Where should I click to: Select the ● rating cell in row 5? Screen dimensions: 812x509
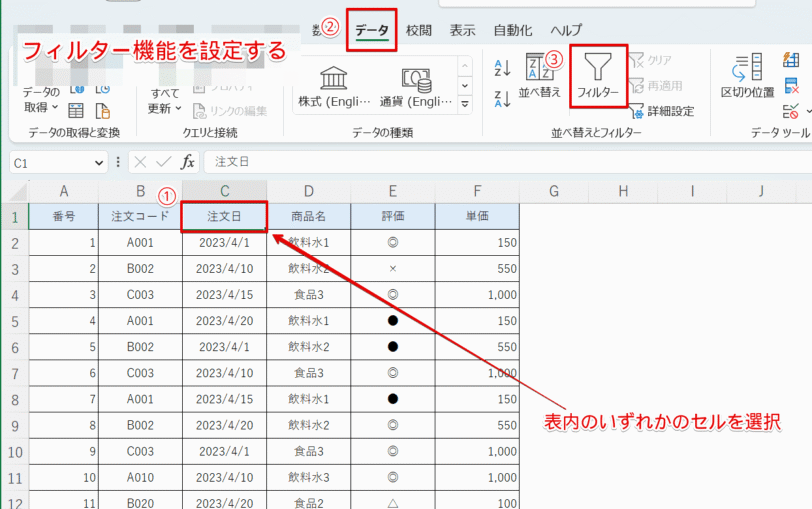(x=393, y=321)
